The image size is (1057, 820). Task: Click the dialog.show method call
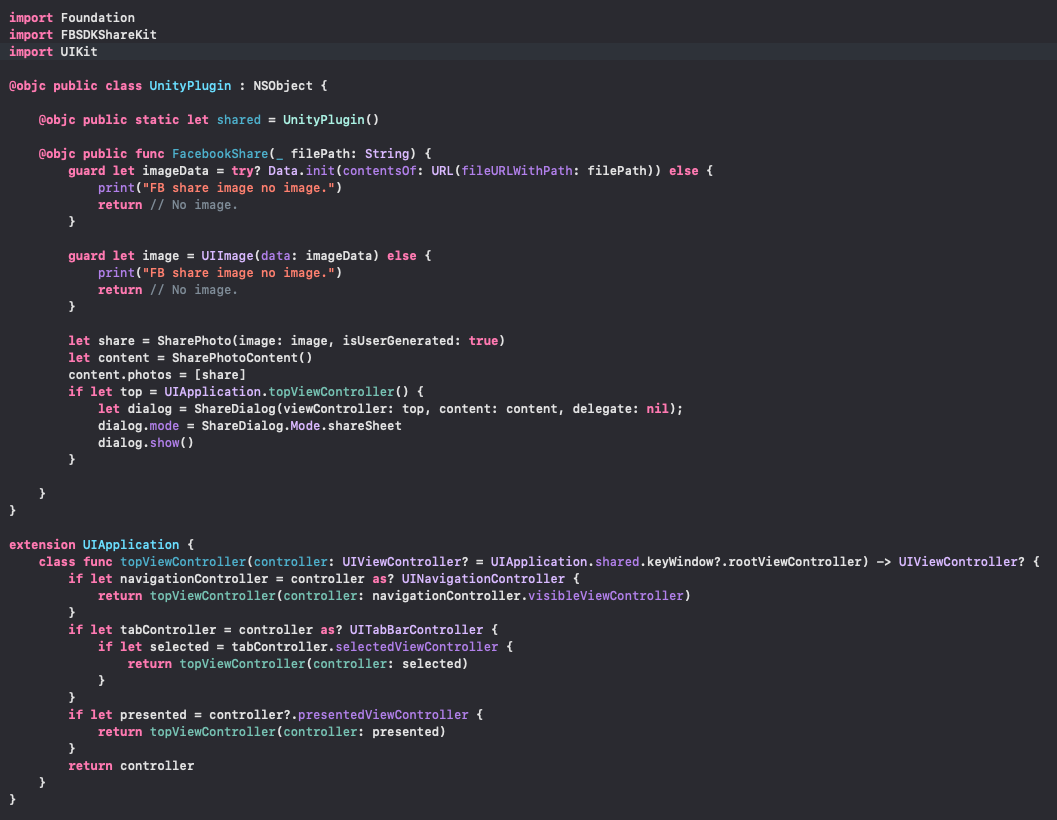[164, 442]
